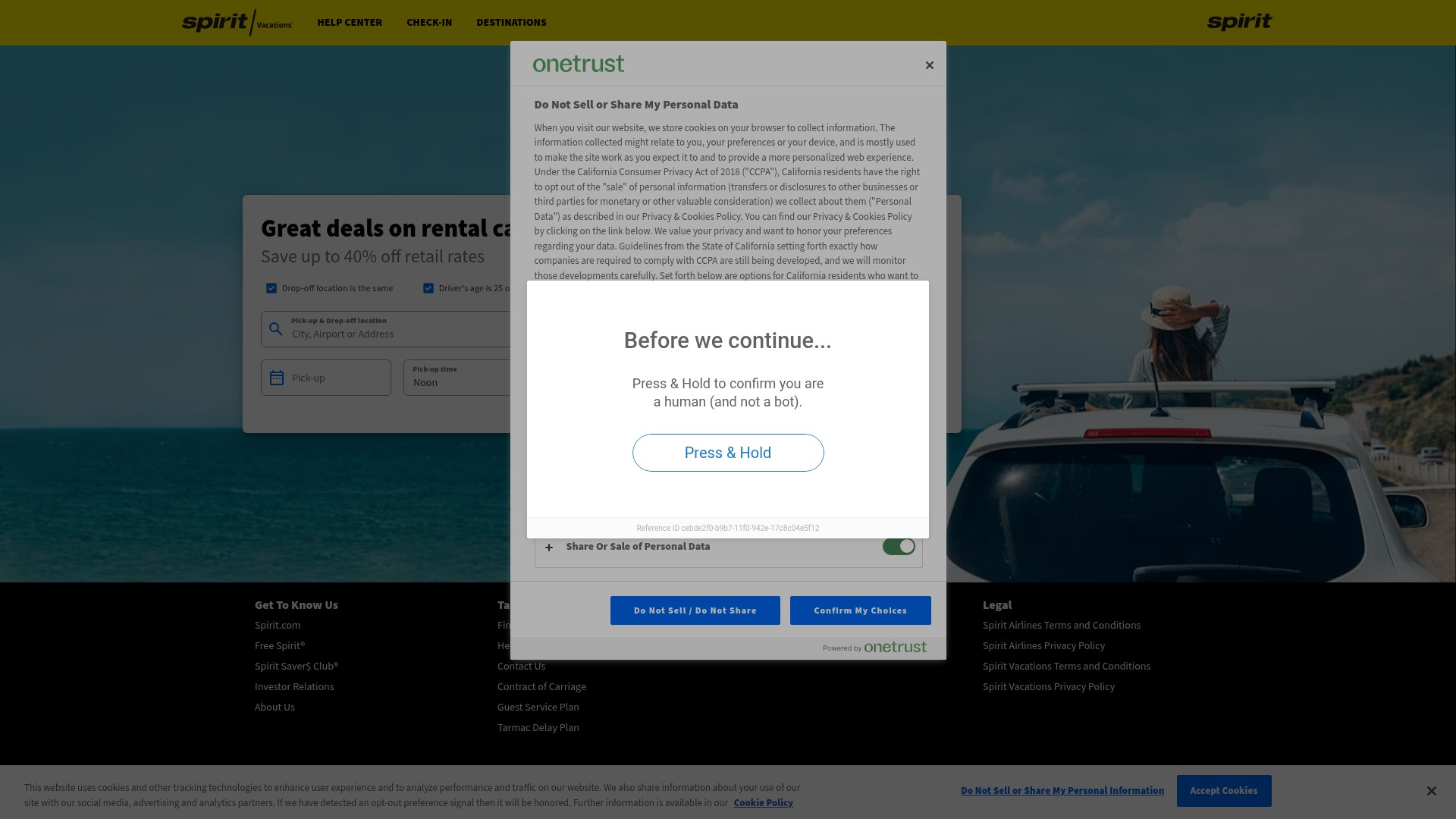The height and width of the screenshot is (819, 1456).
Task: Open Spirit Vacations Privacy Policy link
Action: [1049, 687]
